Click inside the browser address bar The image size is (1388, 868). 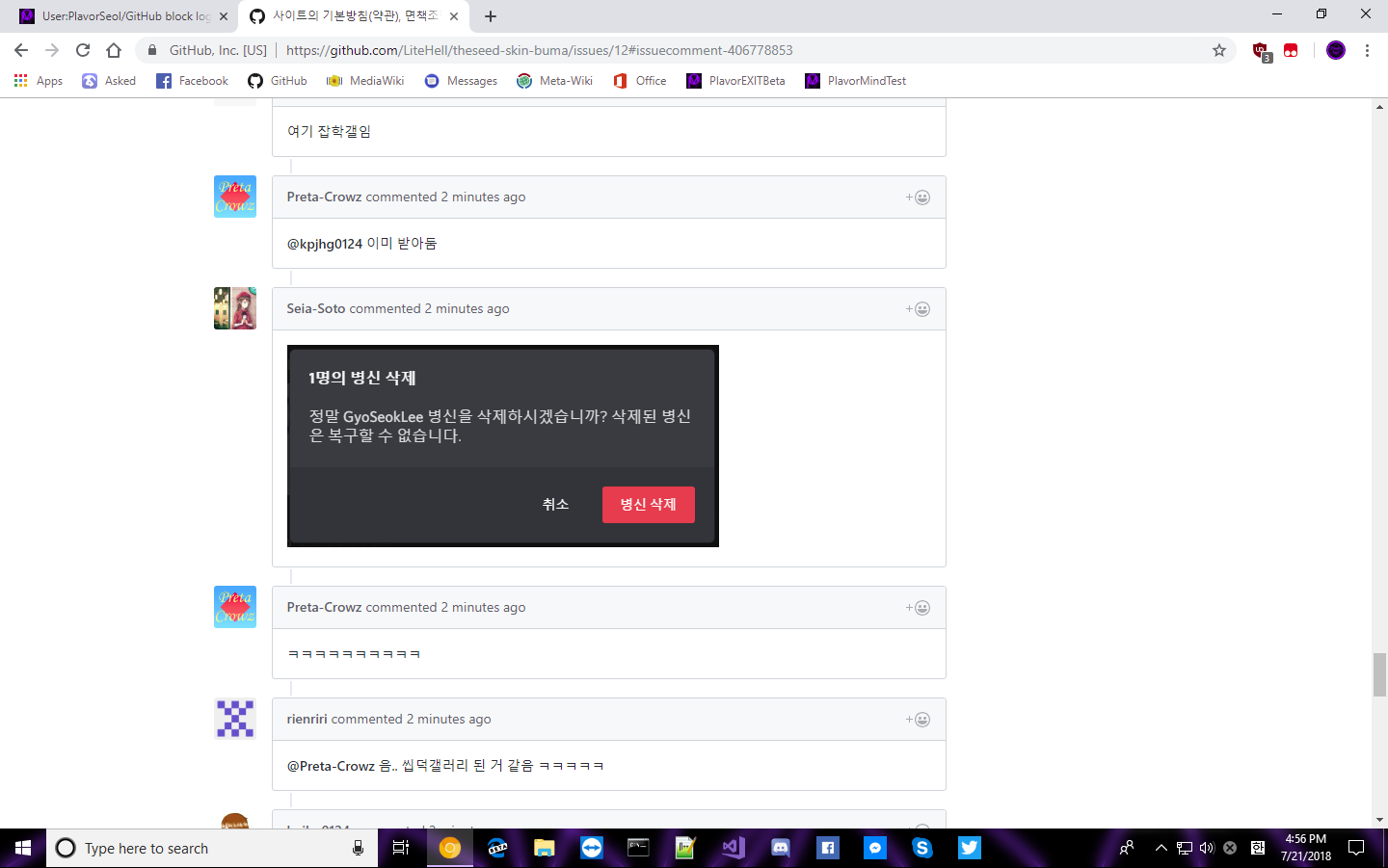click(578, 50)
